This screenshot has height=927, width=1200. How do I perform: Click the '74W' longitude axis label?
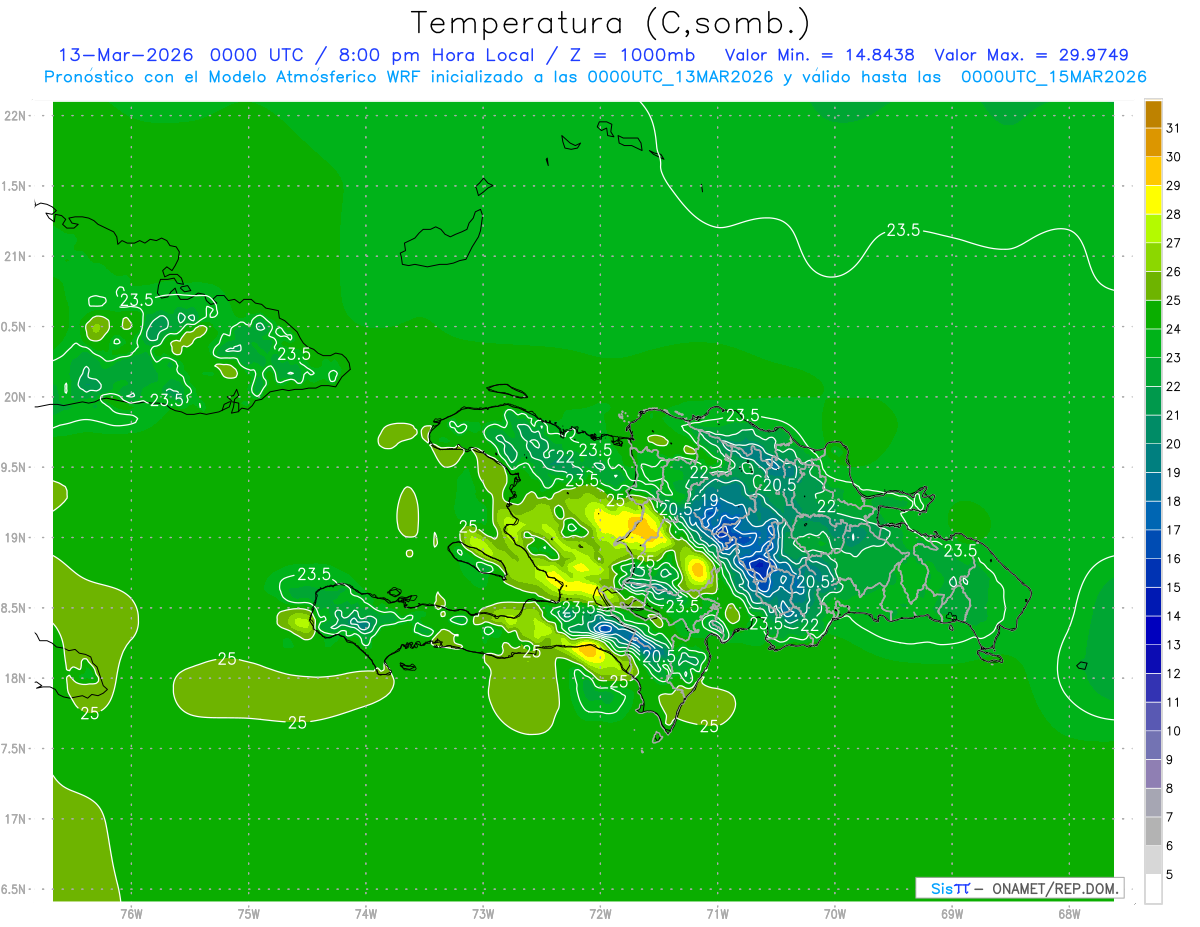click(x=366, y=913)
